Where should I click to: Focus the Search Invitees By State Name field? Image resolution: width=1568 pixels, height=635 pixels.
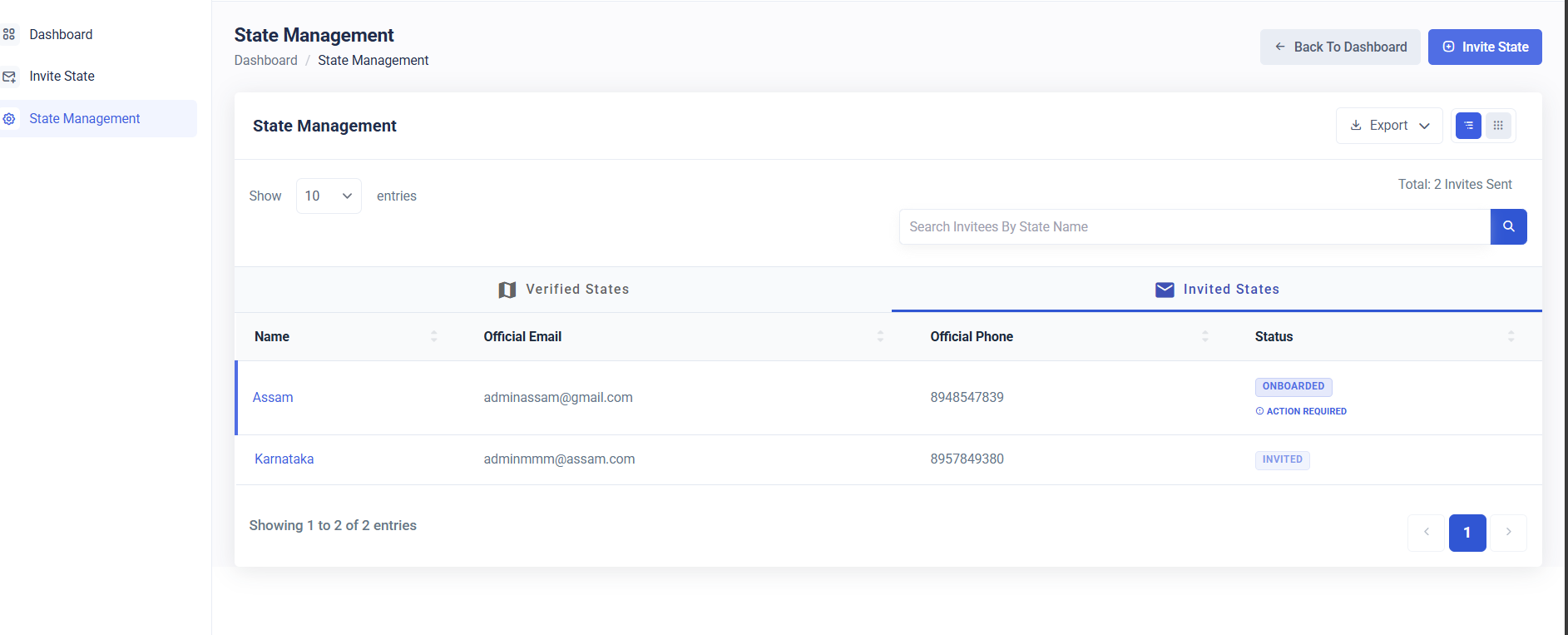point(1195,226)
